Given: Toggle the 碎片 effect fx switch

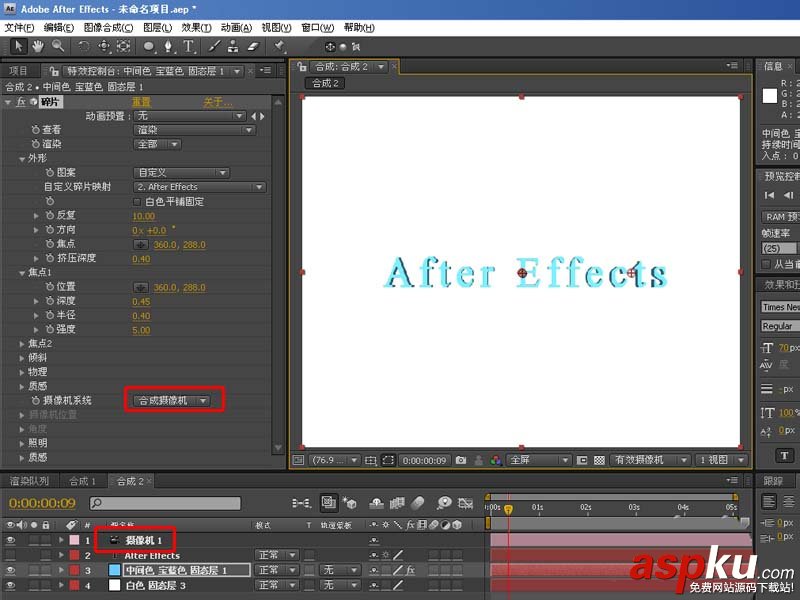Looking at the screenshot, I should point(21,102).
